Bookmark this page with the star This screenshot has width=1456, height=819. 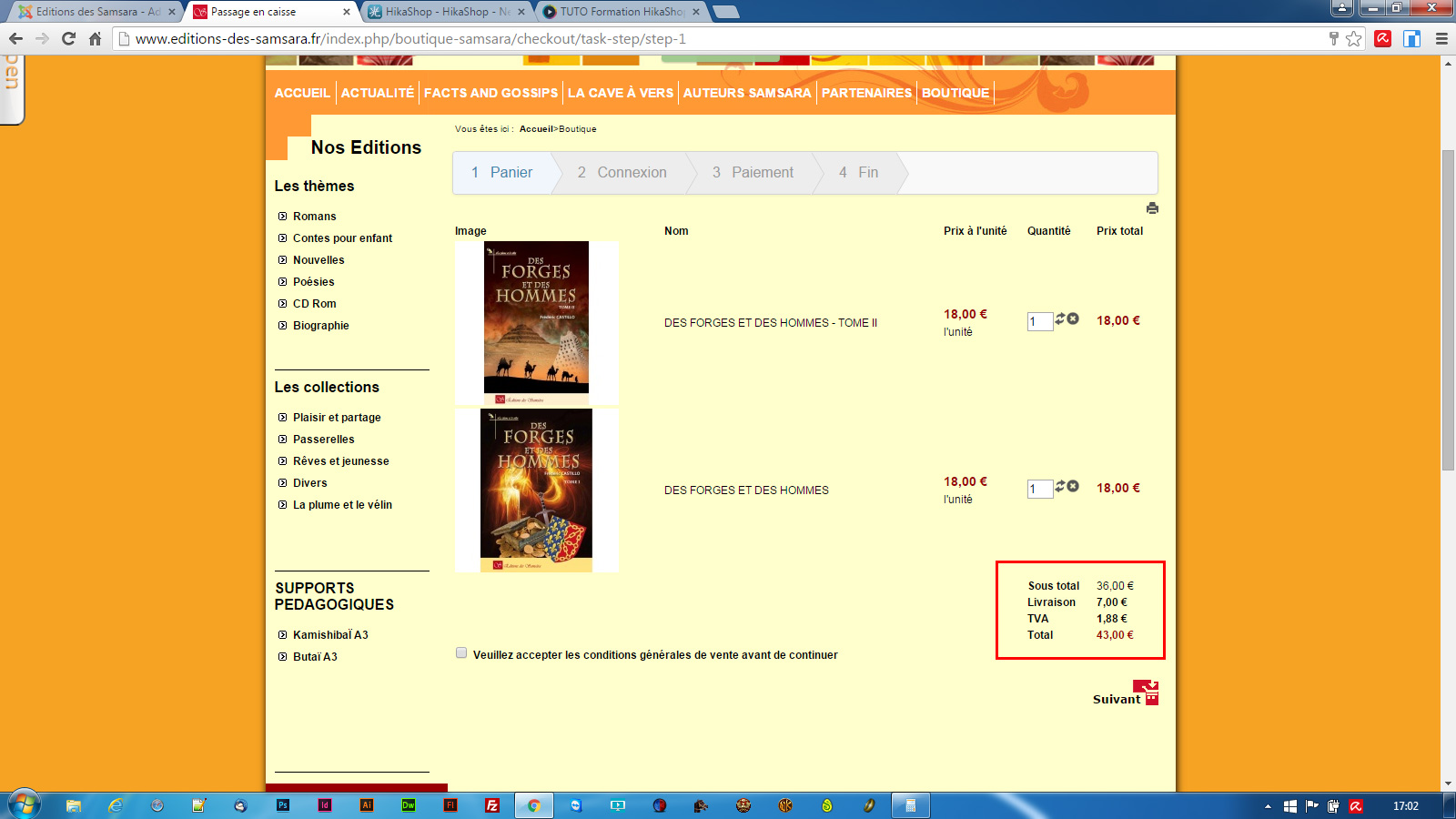[x=1354, y=38]
